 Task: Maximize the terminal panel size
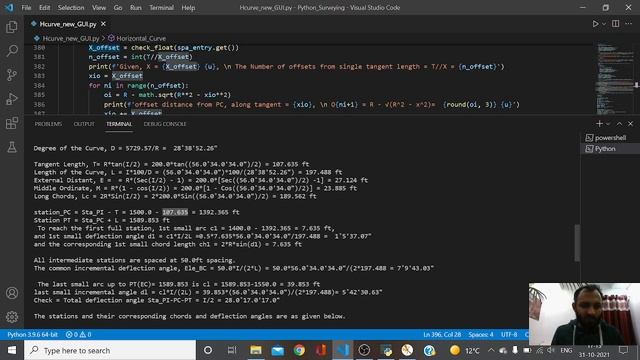(x=620, y=124)
